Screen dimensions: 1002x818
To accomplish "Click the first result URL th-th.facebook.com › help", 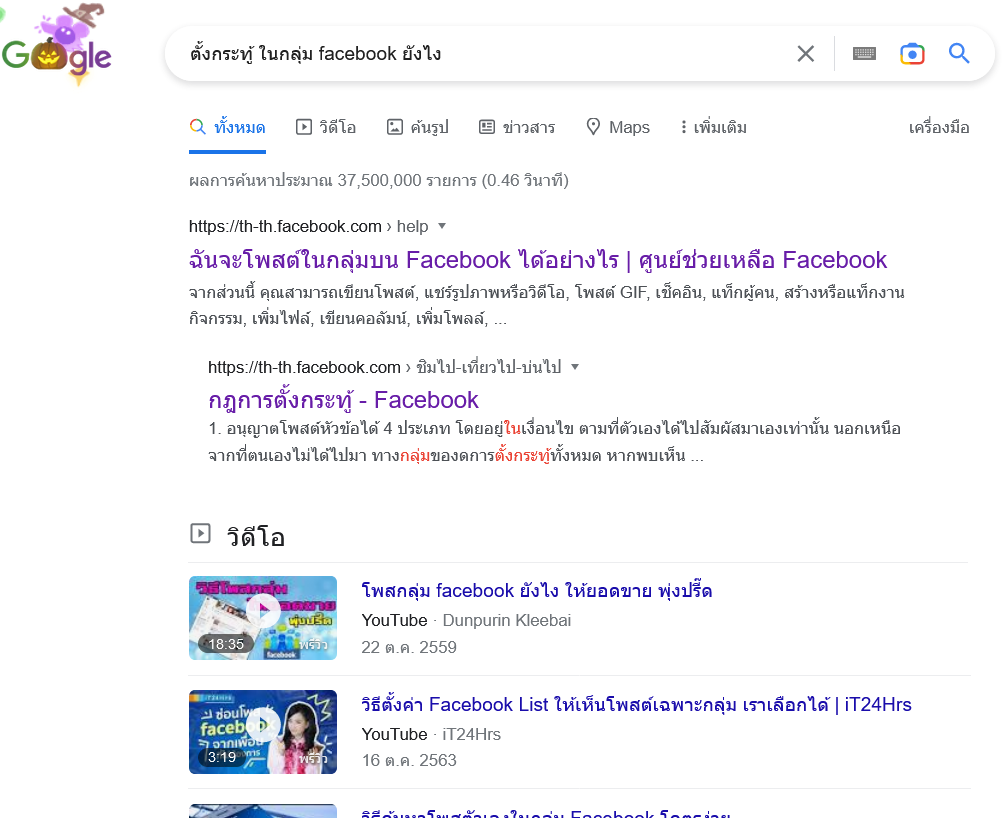I will (x=308, y=226).
